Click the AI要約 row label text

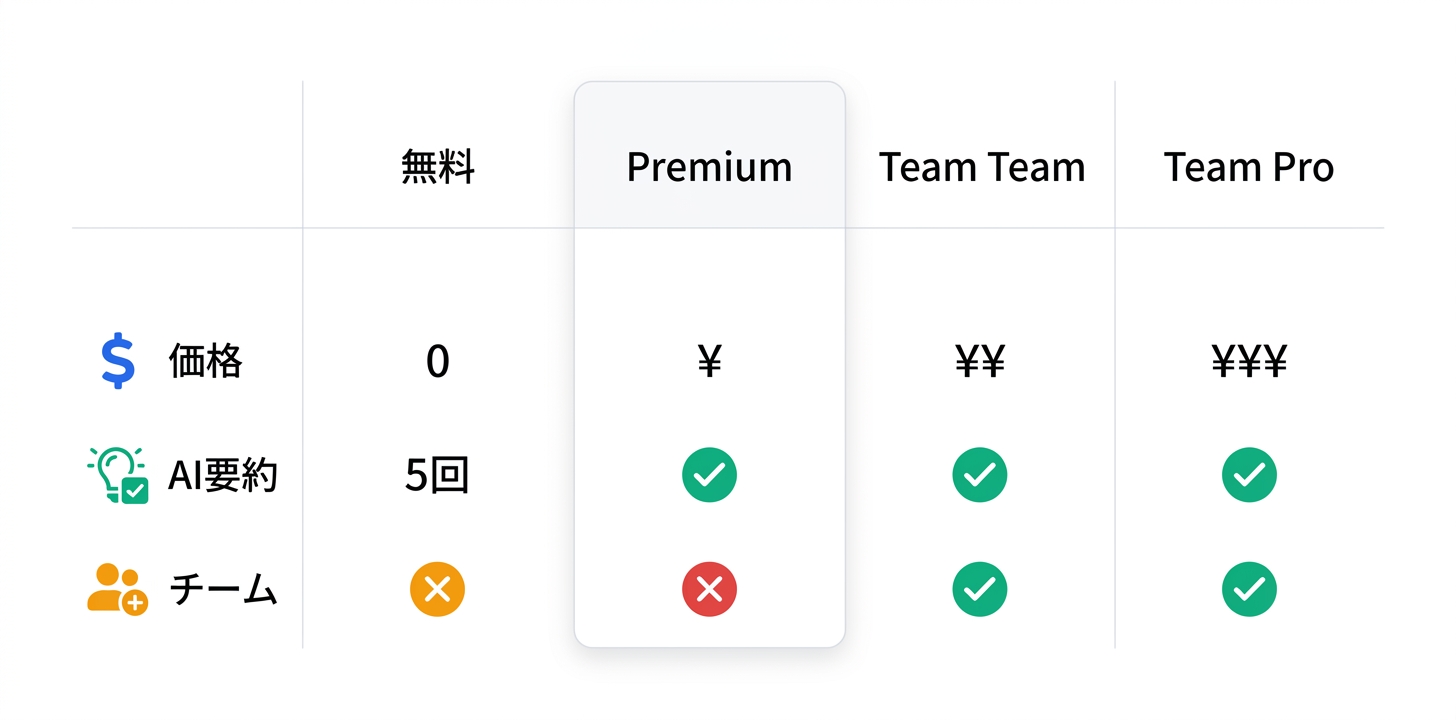tap(222, 476)
